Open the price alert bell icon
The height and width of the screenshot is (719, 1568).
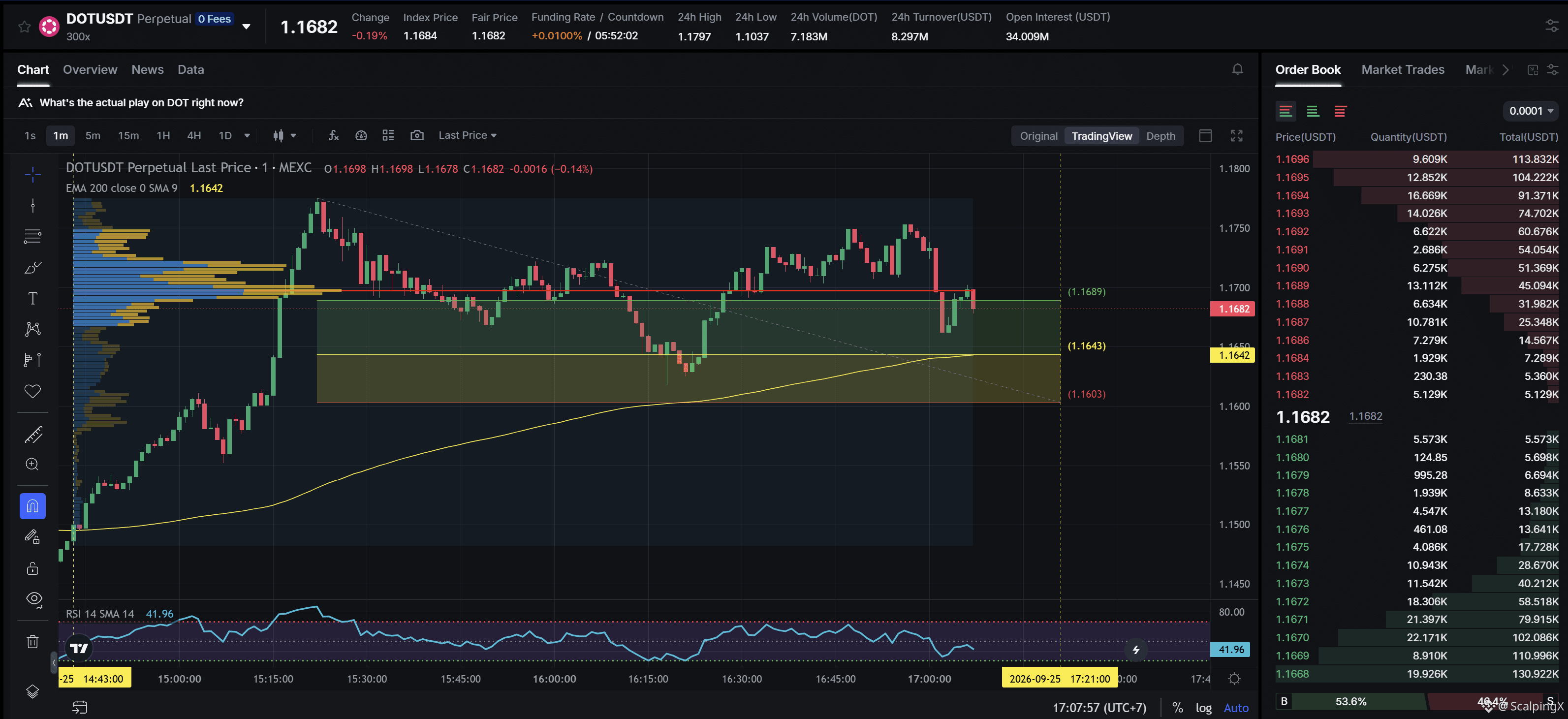(x=1237, y=69)
